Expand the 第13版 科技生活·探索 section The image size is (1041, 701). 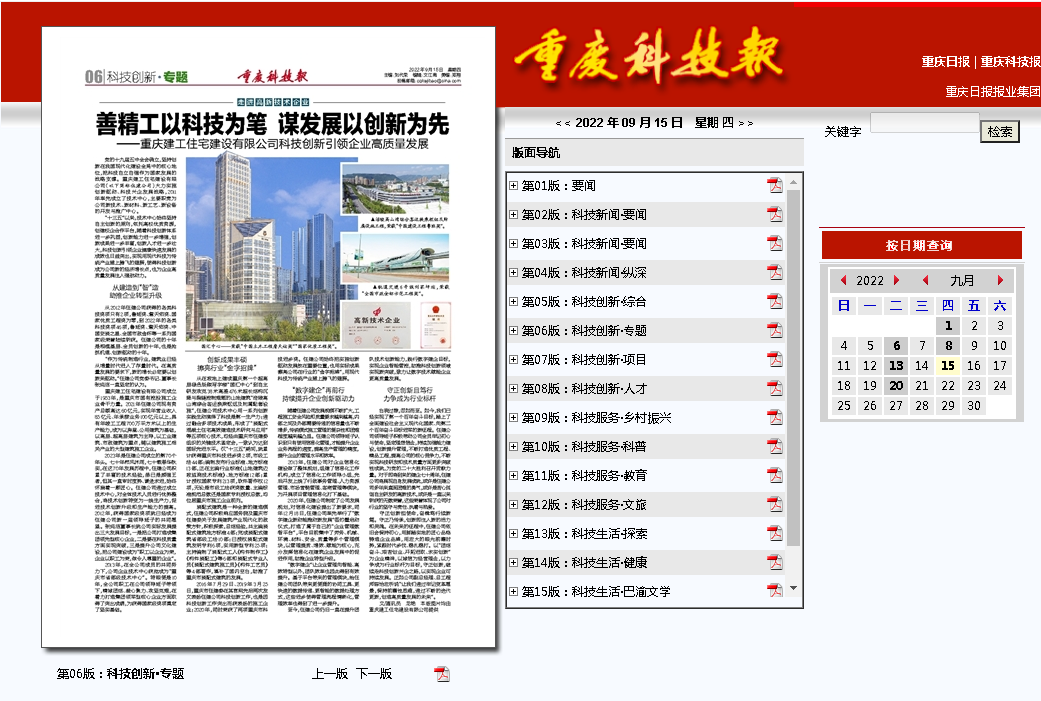(513, 533)
